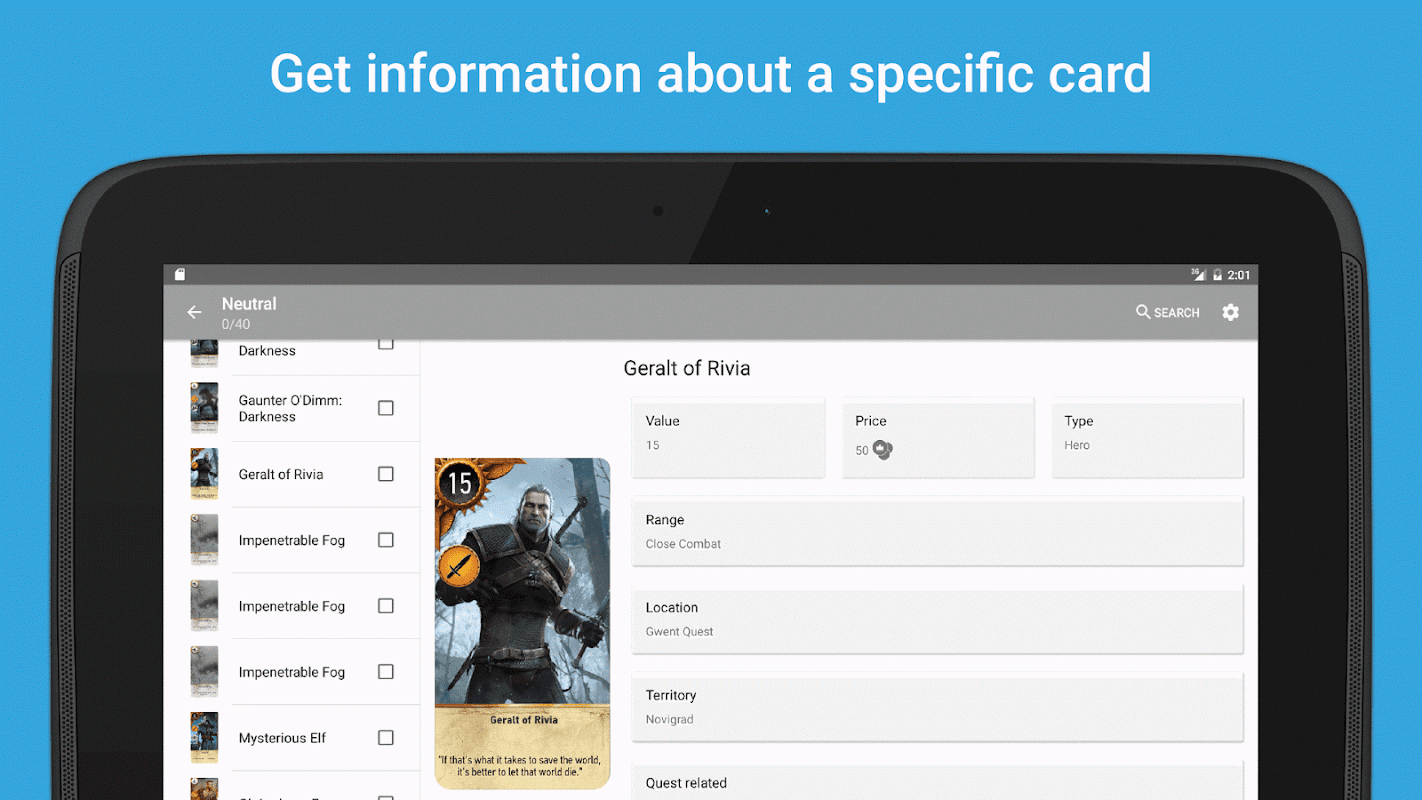Open the Search button in the toolbar
The height and width of the screenshot is (800, 1422).
click(x=1167, y=313)
